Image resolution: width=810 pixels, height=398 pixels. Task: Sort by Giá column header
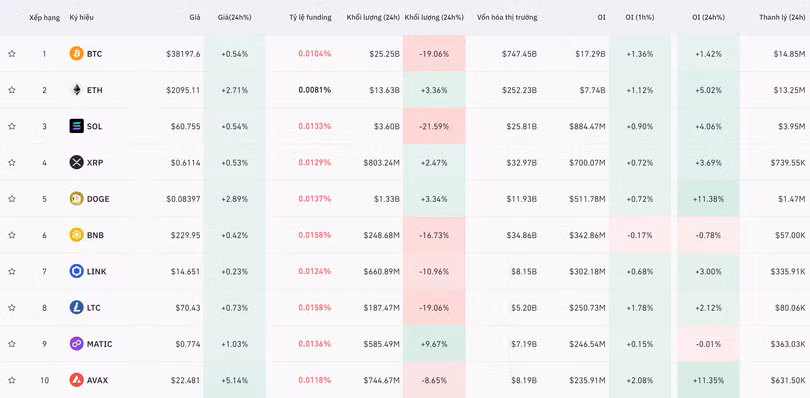[194, 18]
